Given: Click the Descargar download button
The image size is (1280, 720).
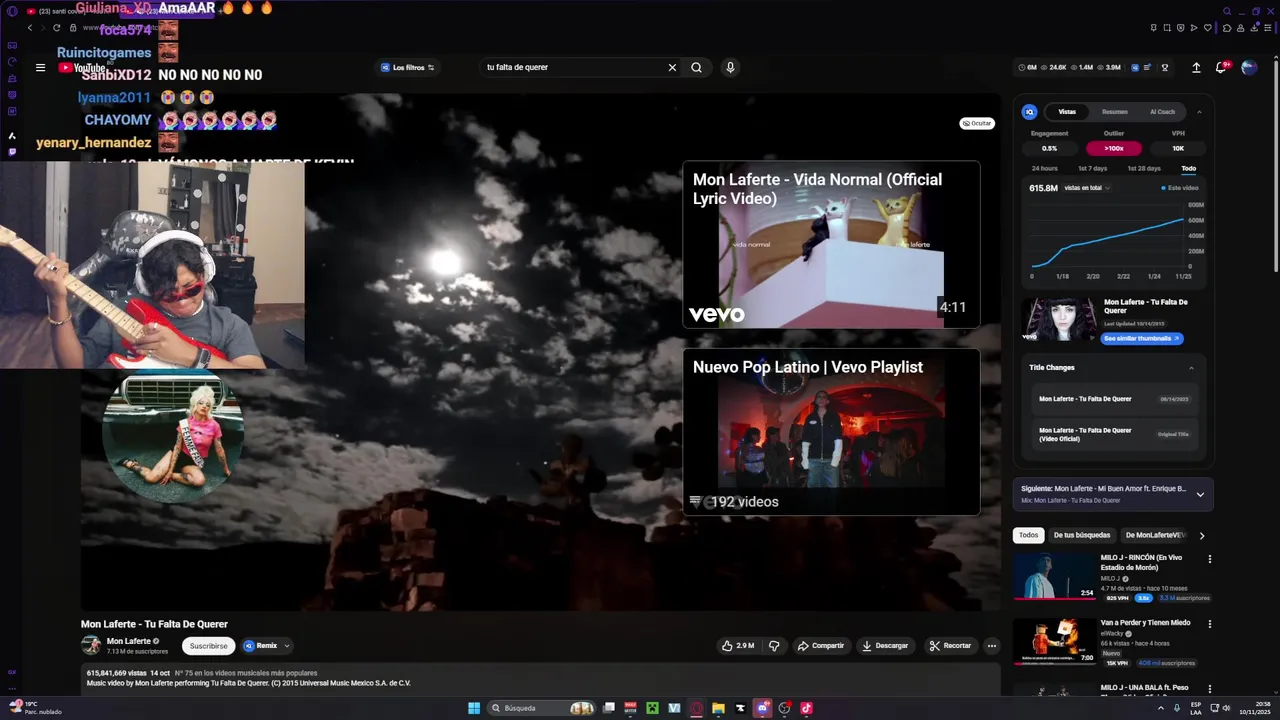Looking at the screenshot, I should pyautogui.click(x=886, y=646).
